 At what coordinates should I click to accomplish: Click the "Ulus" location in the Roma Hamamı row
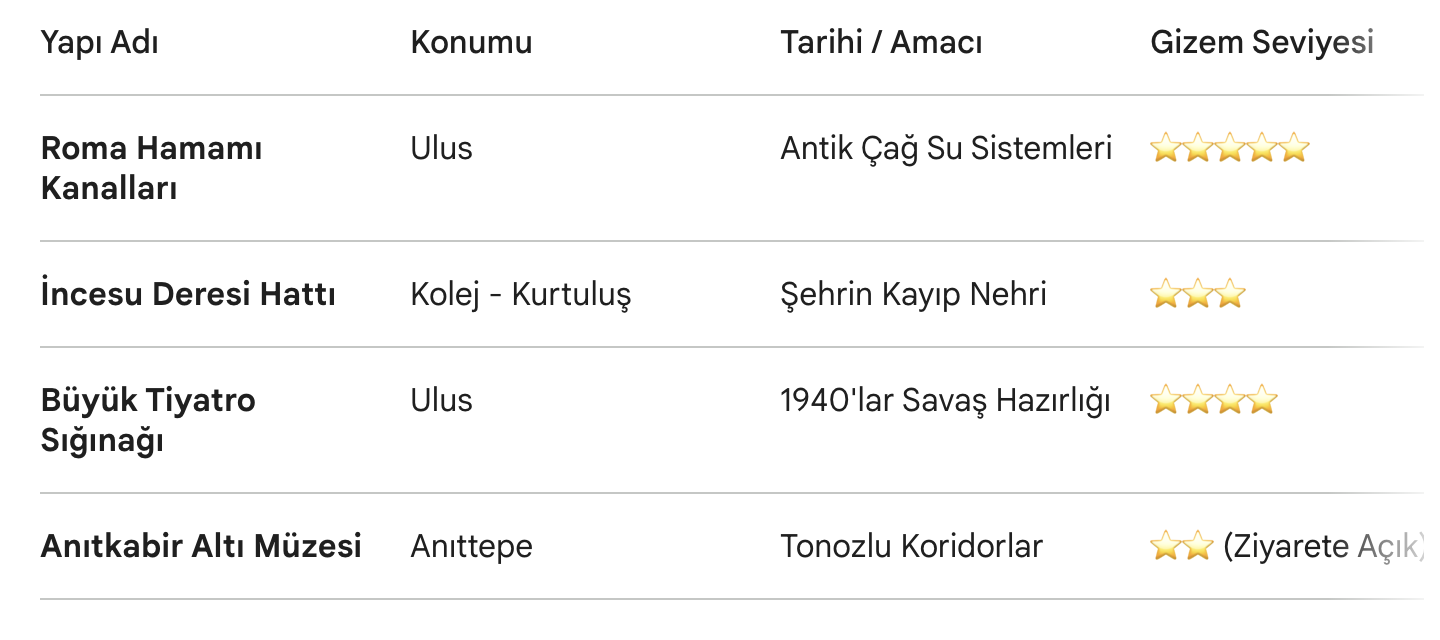click(441, 149)
